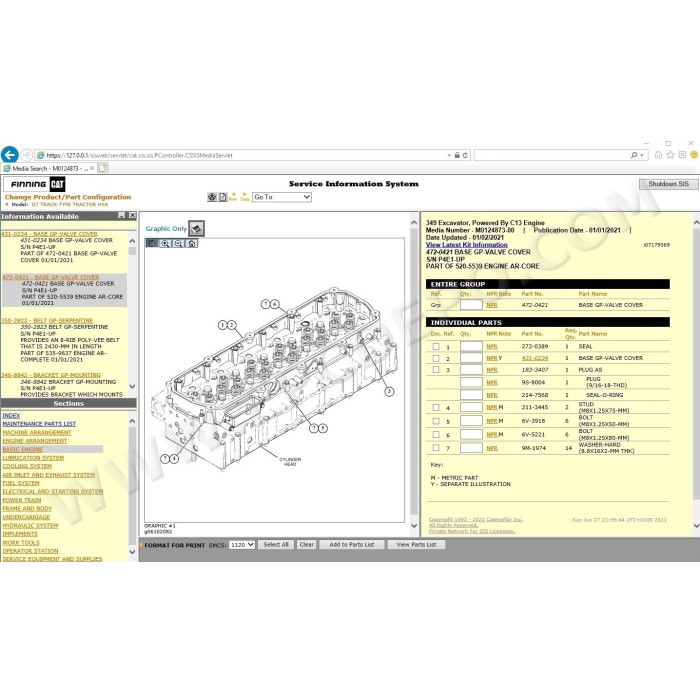Image resolution: width=700 pixels, height=700 pixels.
Task: Click Sections list scrollbar down arrow
Action: pos(132,552)
